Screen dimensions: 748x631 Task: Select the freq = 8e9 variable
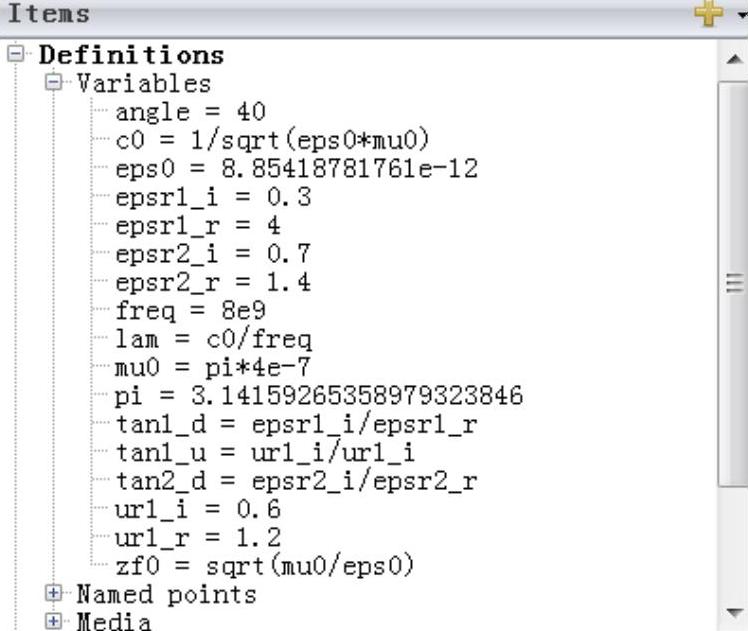(x=189, y=311)
